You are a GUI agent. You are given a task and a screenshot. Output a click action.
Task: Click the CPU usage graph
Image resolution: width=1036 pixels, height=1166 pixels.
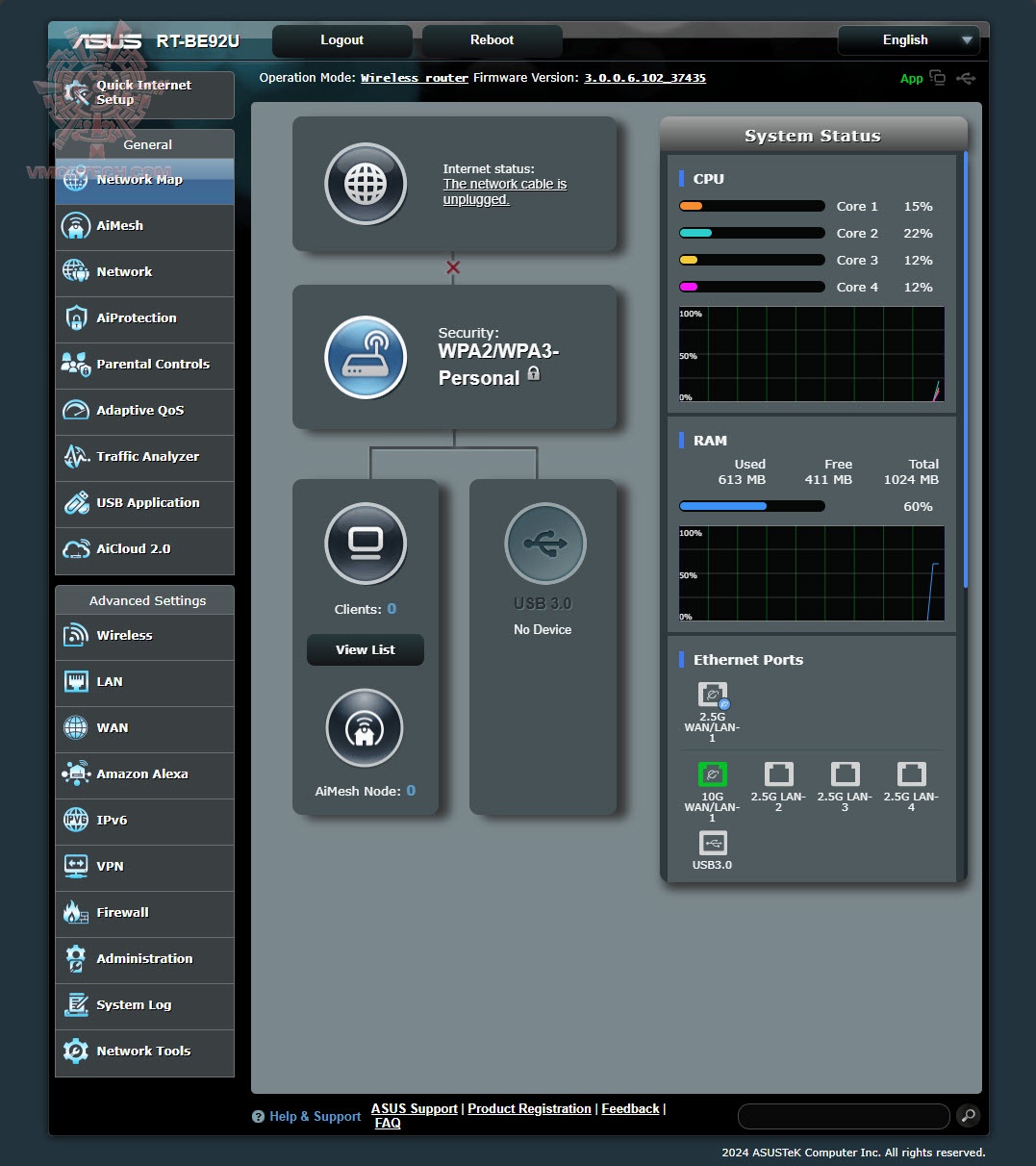click(x=812, y=354)
